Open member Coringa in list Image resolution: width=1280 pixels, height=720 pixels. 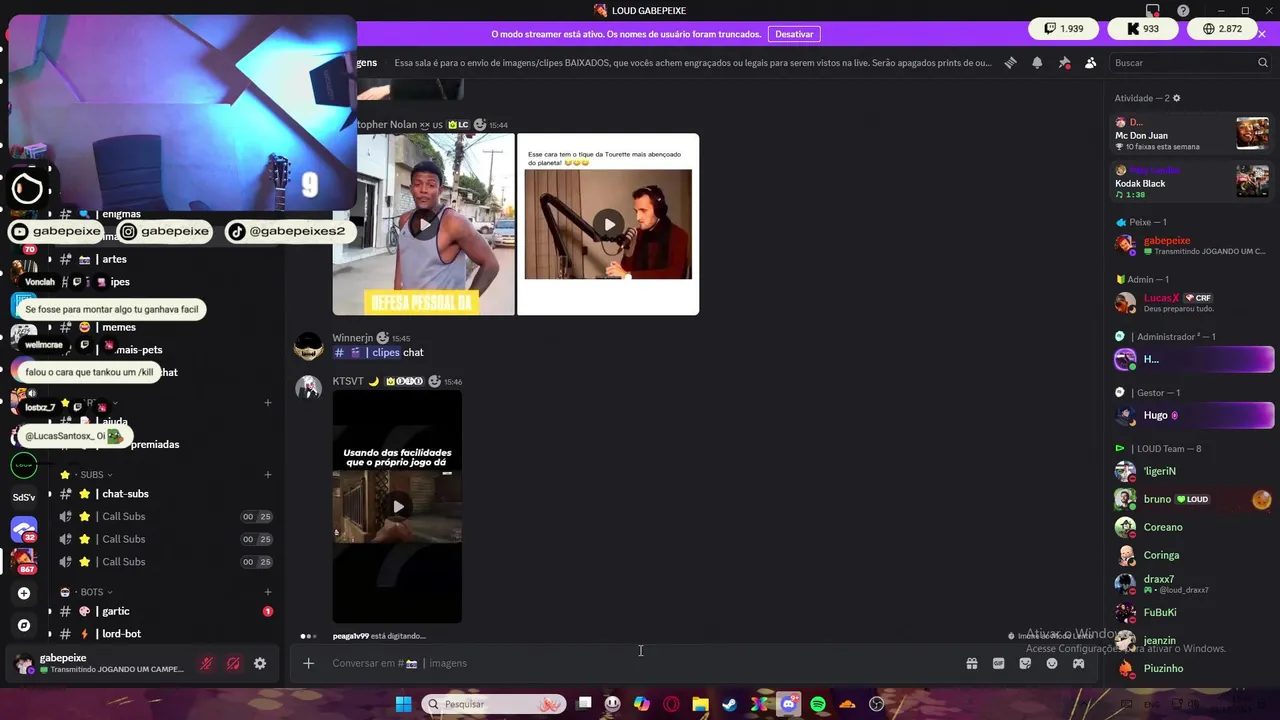point(1192,555)
